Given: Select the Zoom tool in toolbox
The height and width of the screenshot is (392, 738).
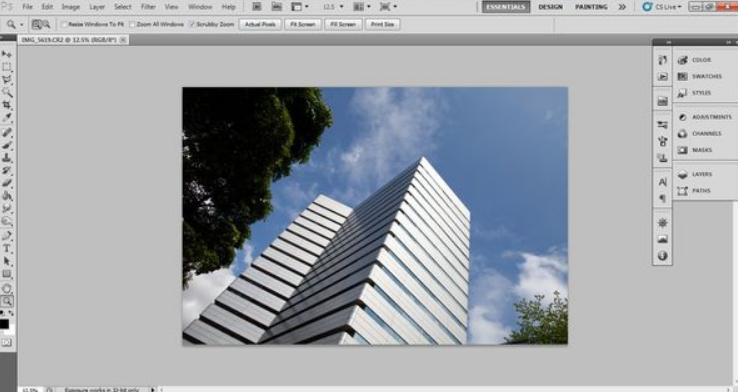Looking at the screenshot, I should 7,301.
